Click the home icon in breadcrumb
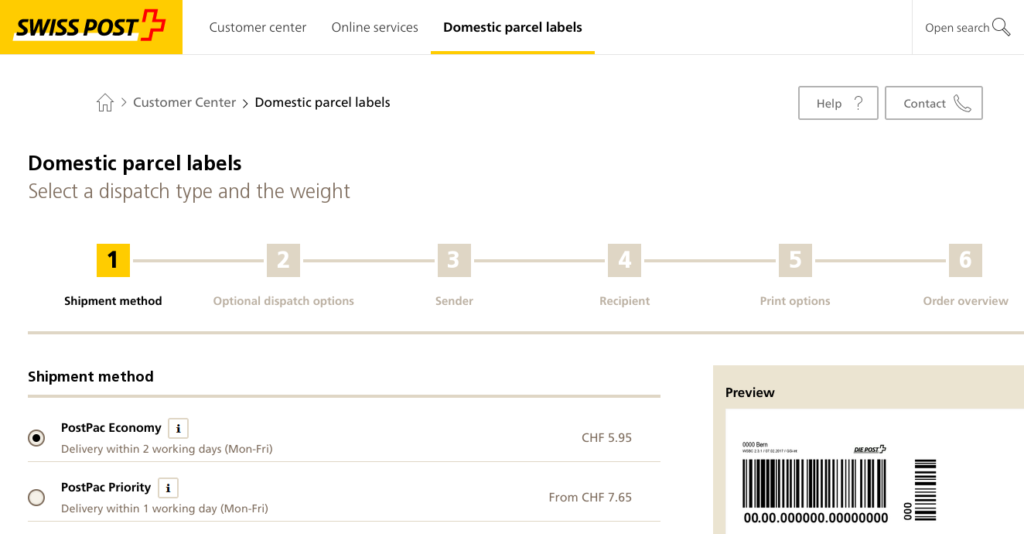 [x=105, y=102]
